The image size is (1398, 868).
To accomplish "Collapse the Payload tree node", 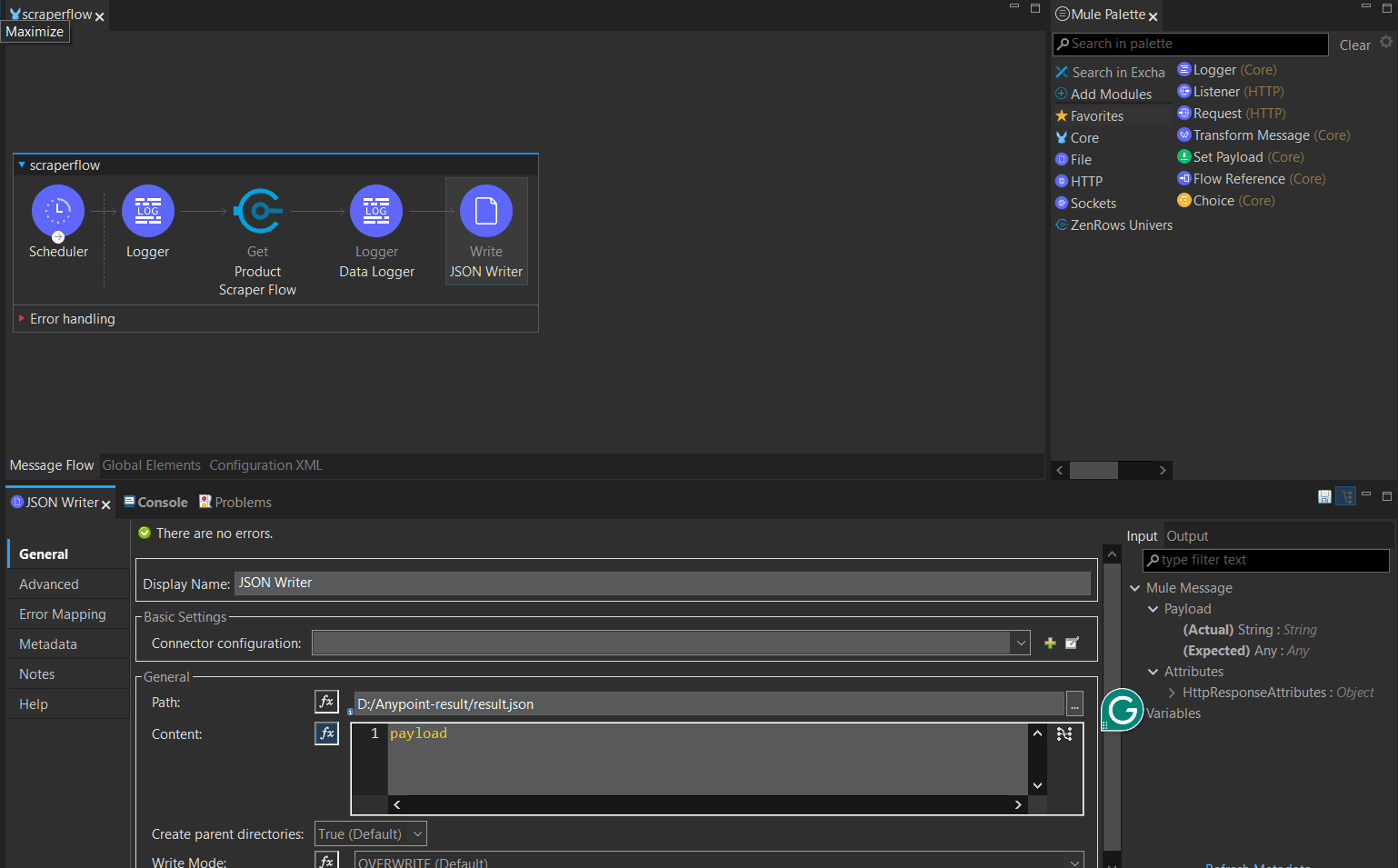I will (x=1153, y=609).
